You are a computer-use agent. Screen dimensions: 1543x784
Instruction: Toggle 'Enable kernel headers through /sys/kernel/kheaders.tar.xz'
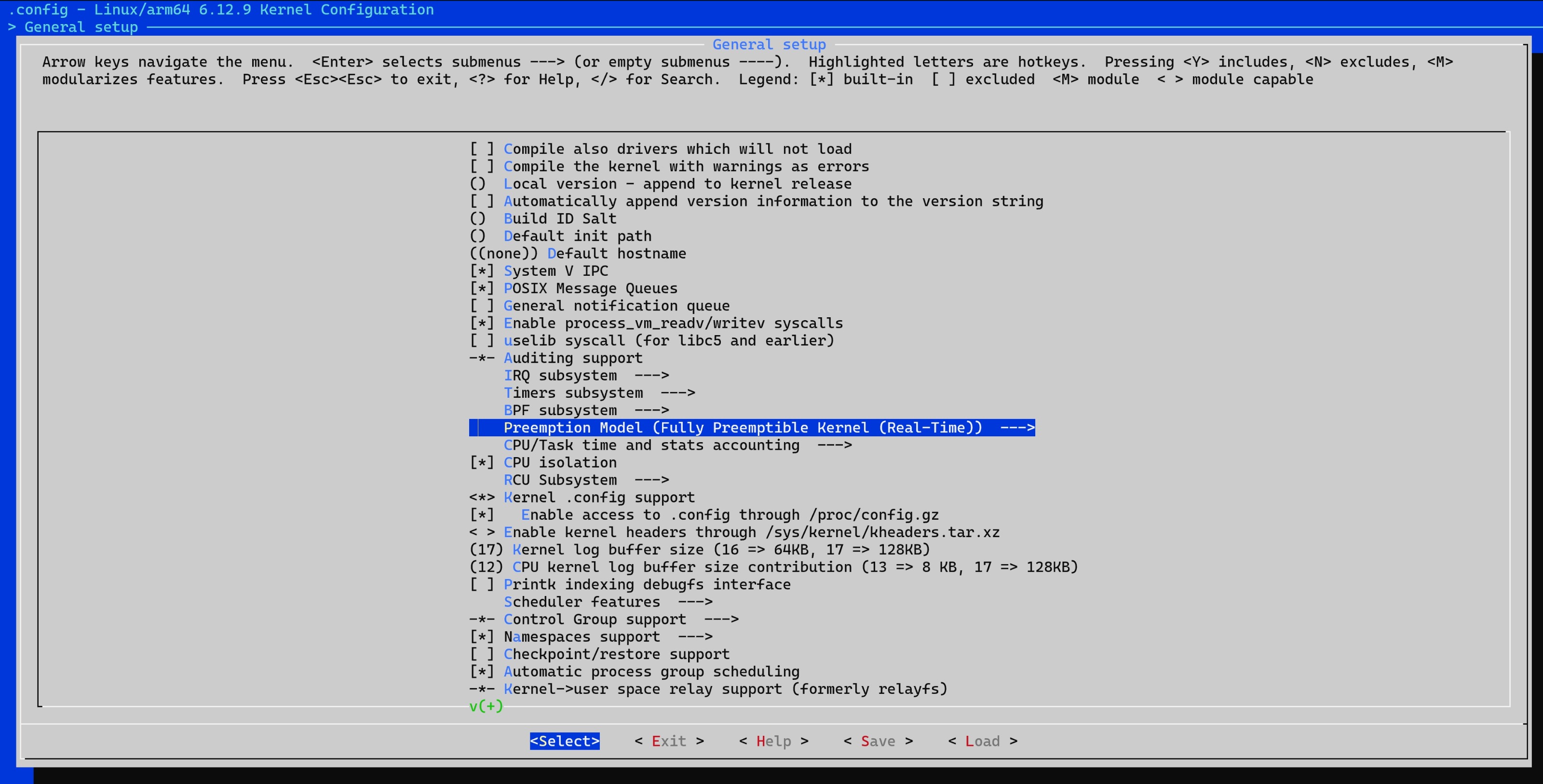[x=734, y=532]
